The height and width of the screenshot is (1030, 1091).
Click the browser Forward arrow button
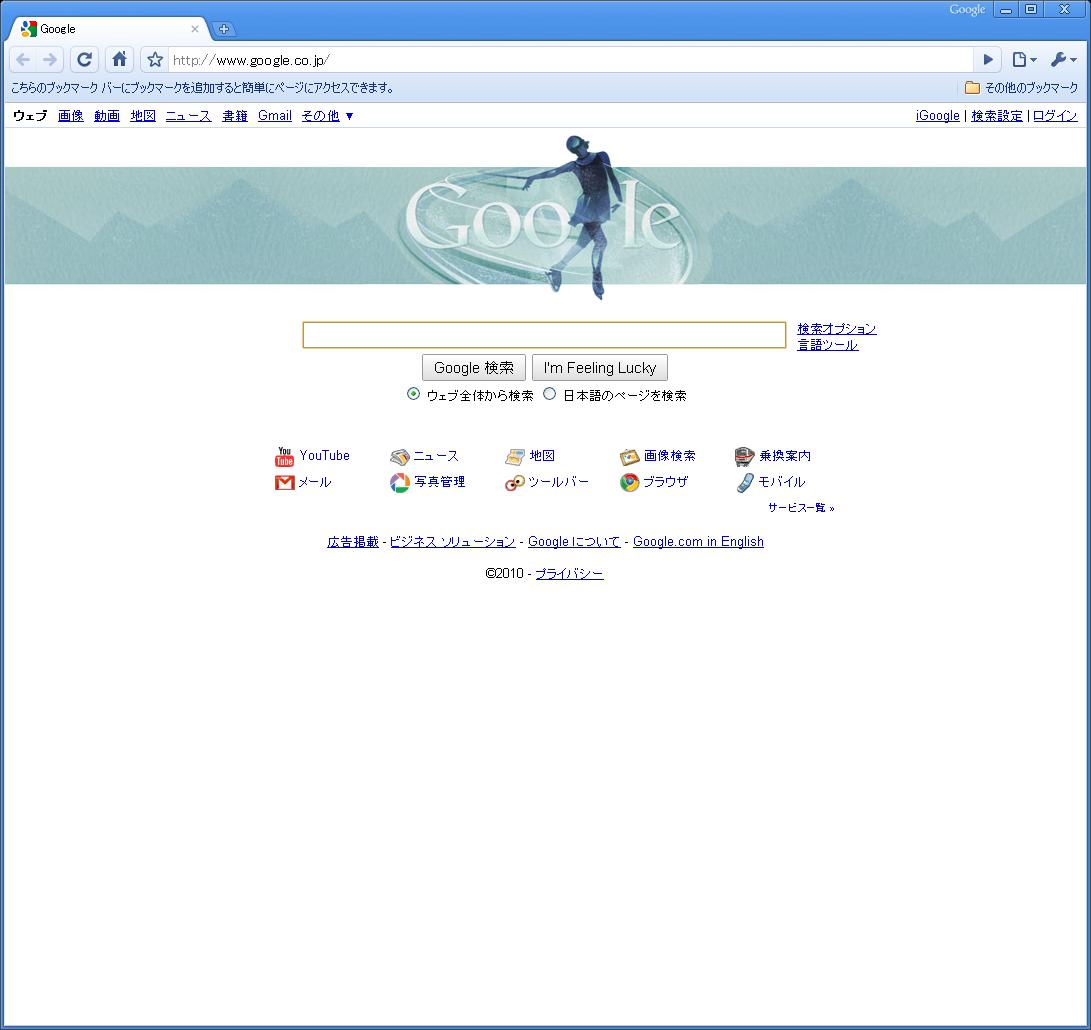pos(50,60)
